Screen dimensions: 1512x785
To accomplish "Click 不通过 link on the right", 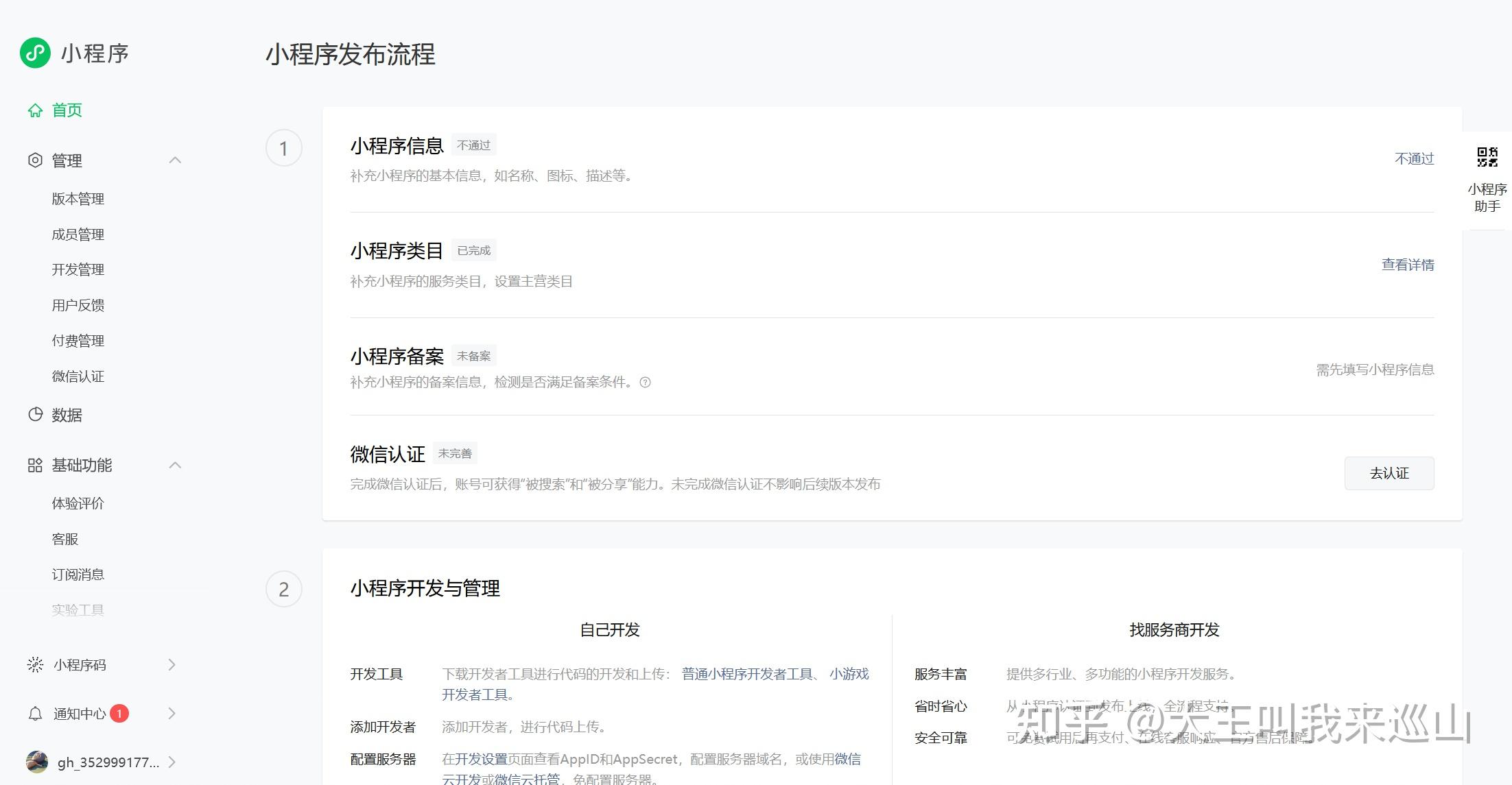I will click(x=1415, y=159).
